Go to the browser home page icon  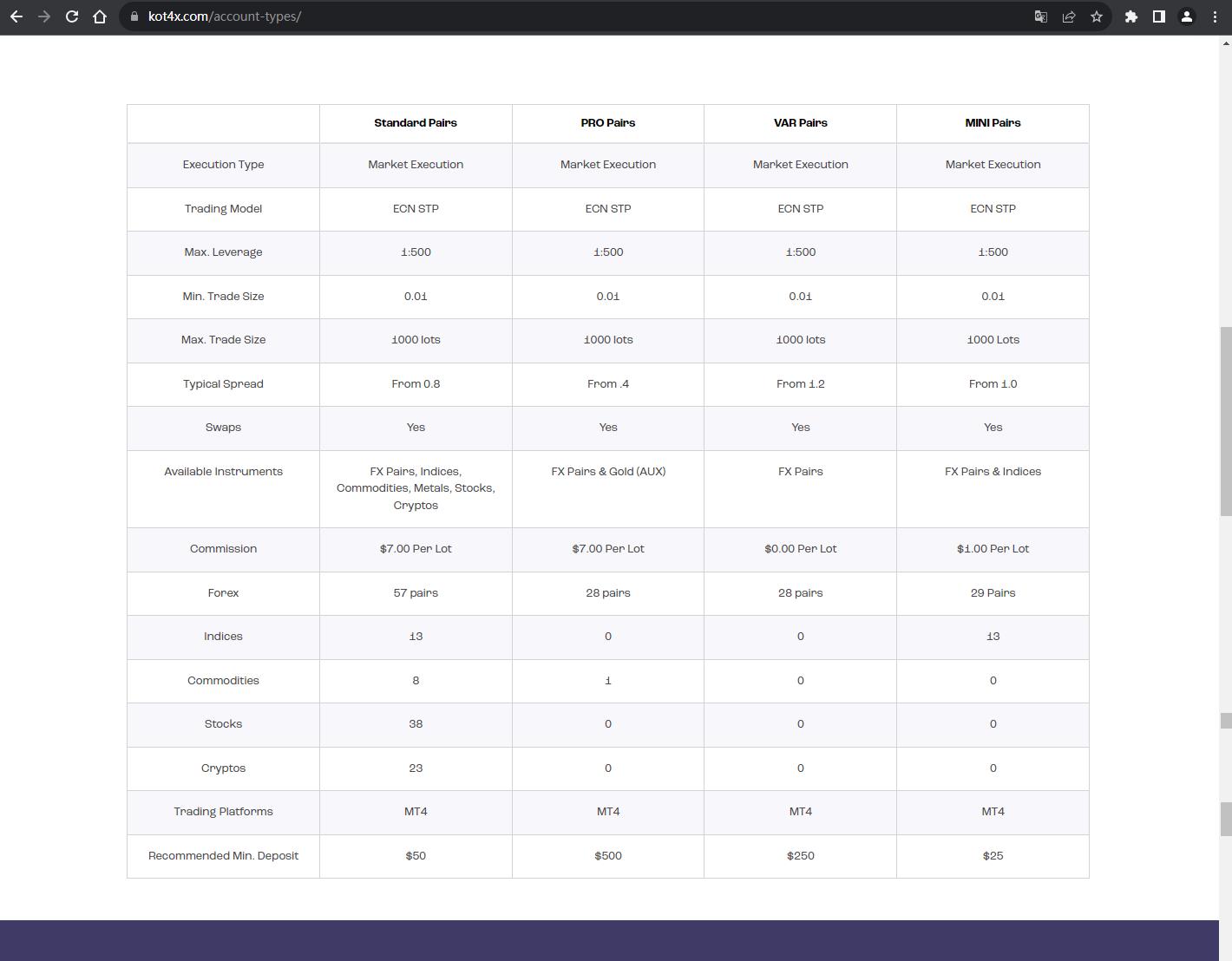click(100, 16)
